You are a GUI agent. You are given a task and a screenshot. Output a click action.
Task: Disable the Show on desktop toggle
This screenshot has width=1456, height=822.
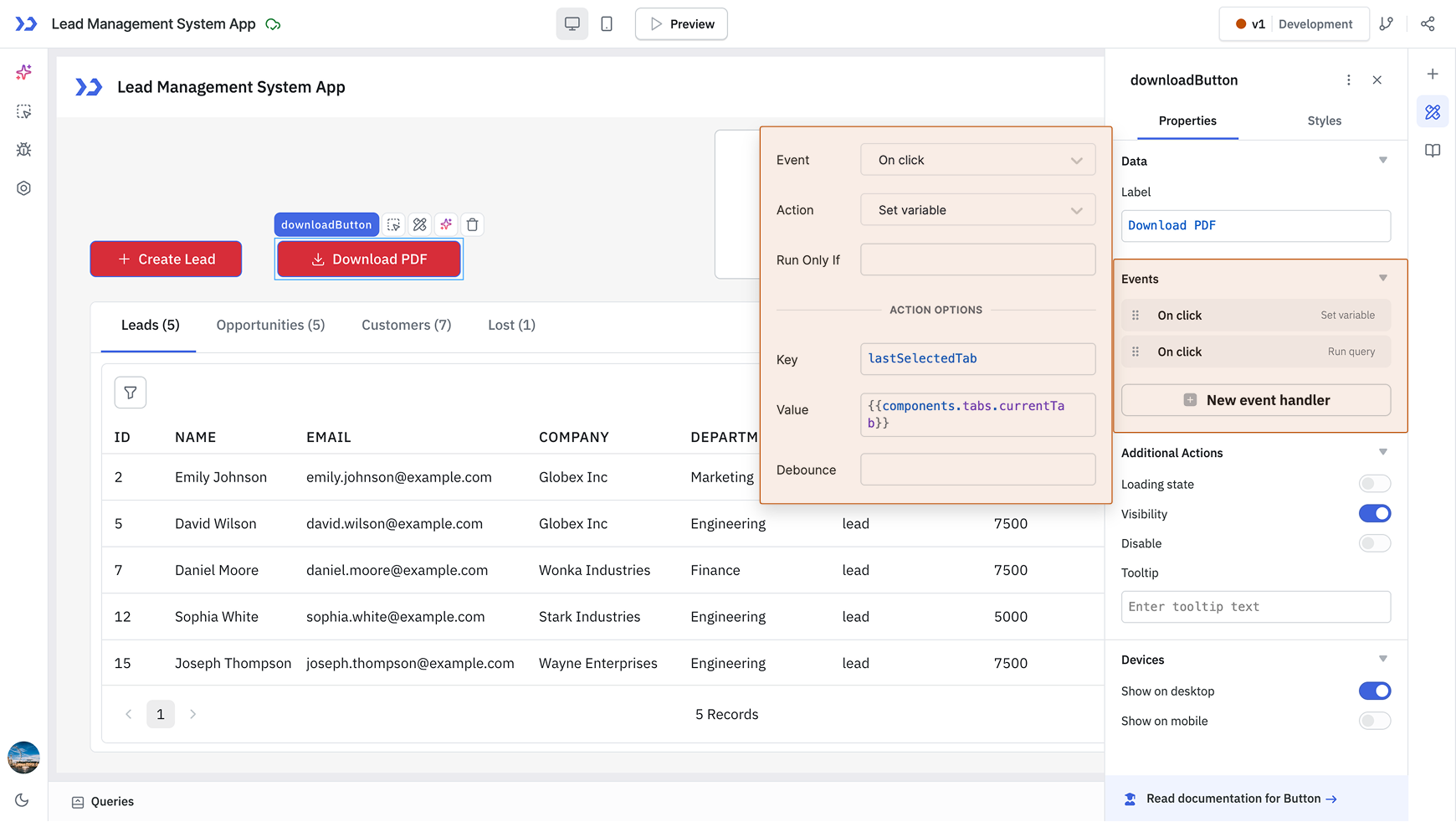(1375, 691)
